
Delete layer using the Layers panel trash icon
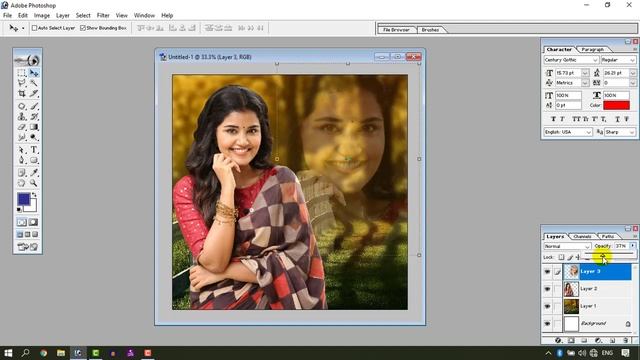(x=626, y=340)
